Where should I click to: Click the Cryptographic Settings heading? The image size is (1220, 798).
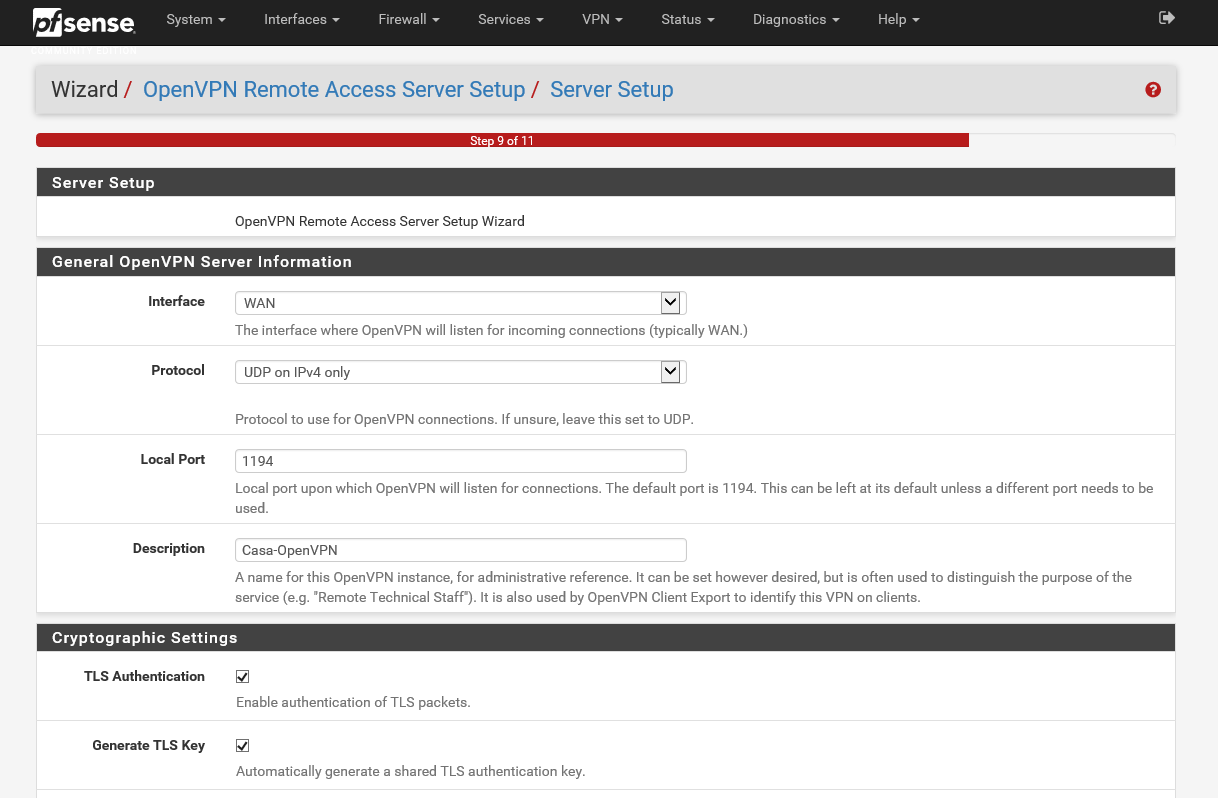coord(606,638)
